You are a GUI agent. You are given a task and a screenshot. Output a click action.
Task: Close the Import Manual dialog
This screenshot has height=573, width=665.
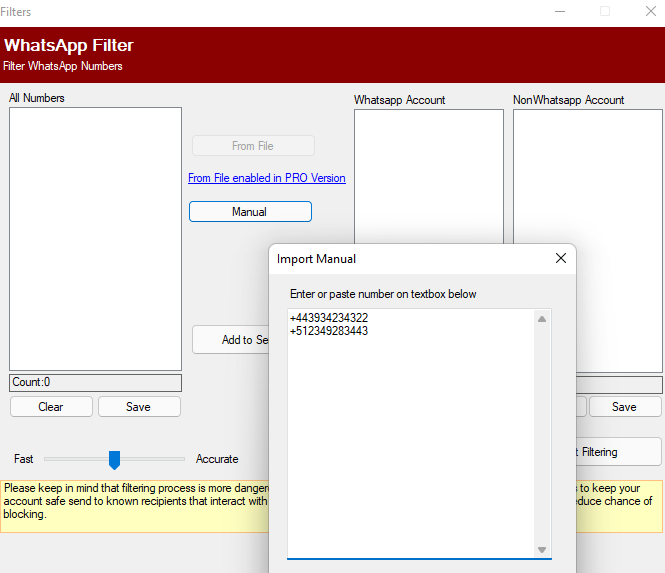pos(561,258)
